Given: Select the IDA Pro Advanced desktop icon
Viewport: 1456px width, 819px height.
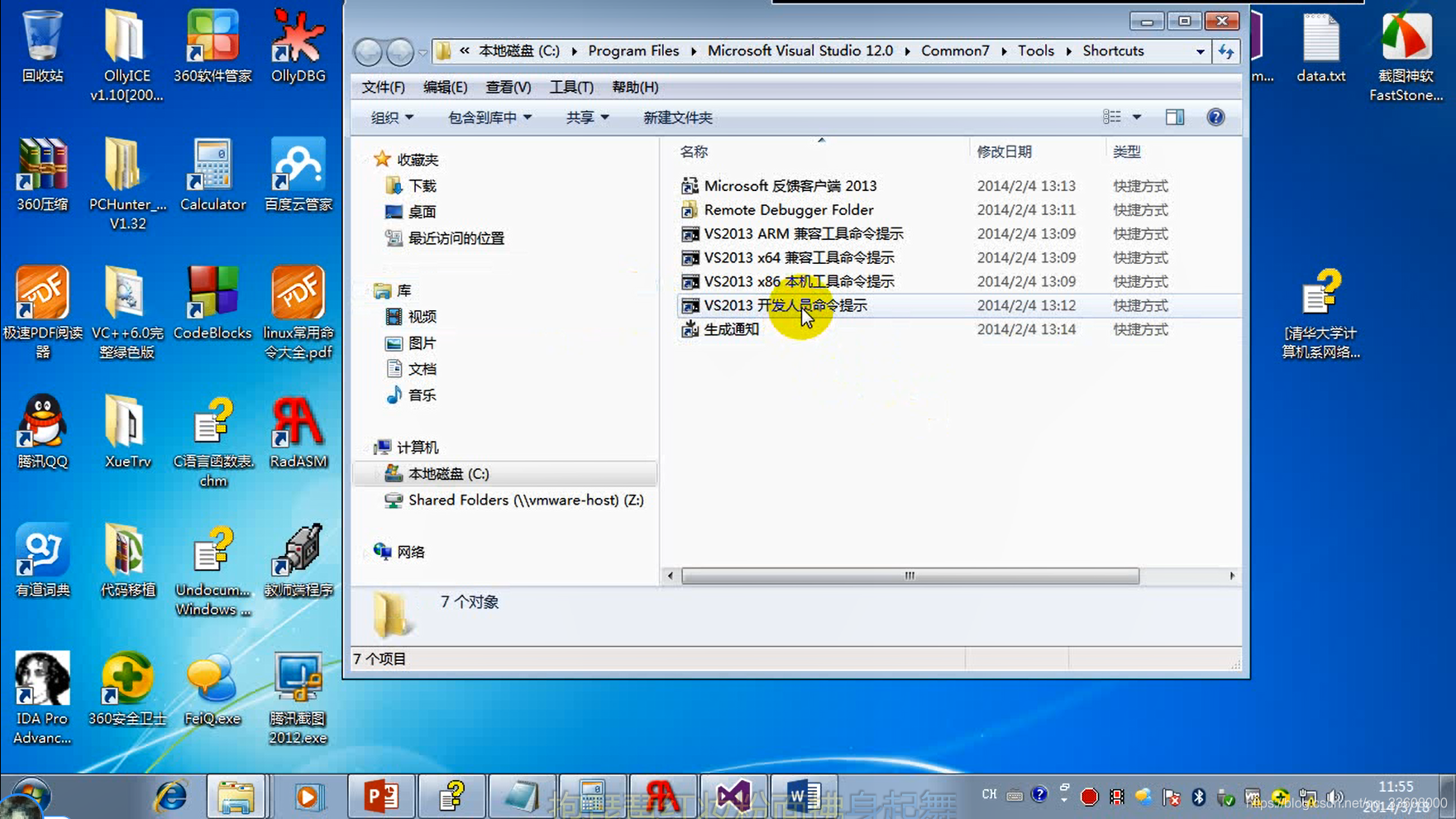Looking at the screenshot, I should pyautogui.click(x=42, y=698).
